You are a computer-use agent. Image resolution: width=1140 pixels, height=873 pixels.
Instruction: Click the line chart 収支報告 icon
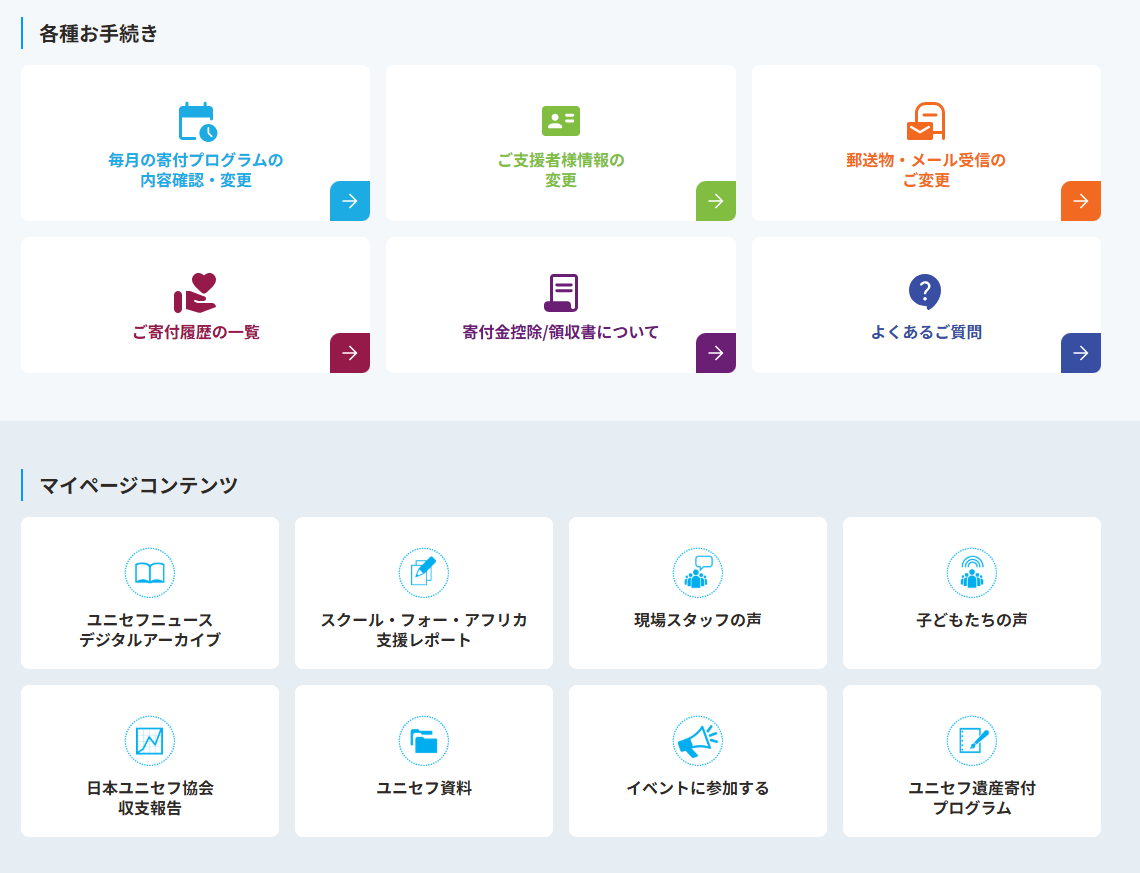click(x=150, y=741)
